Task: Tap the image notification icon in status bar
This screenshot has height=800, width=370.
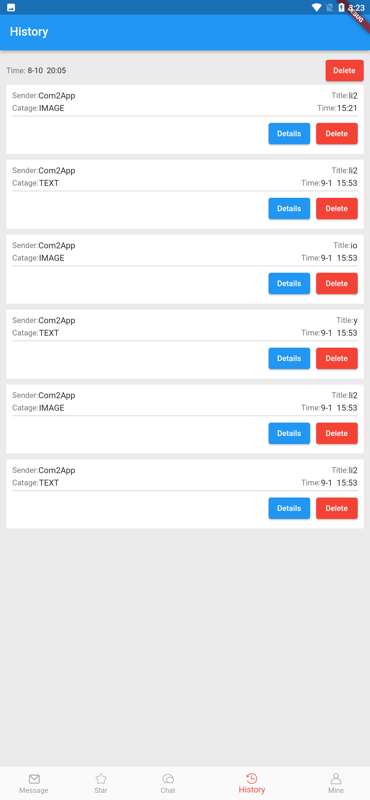Action: [11, 7]
